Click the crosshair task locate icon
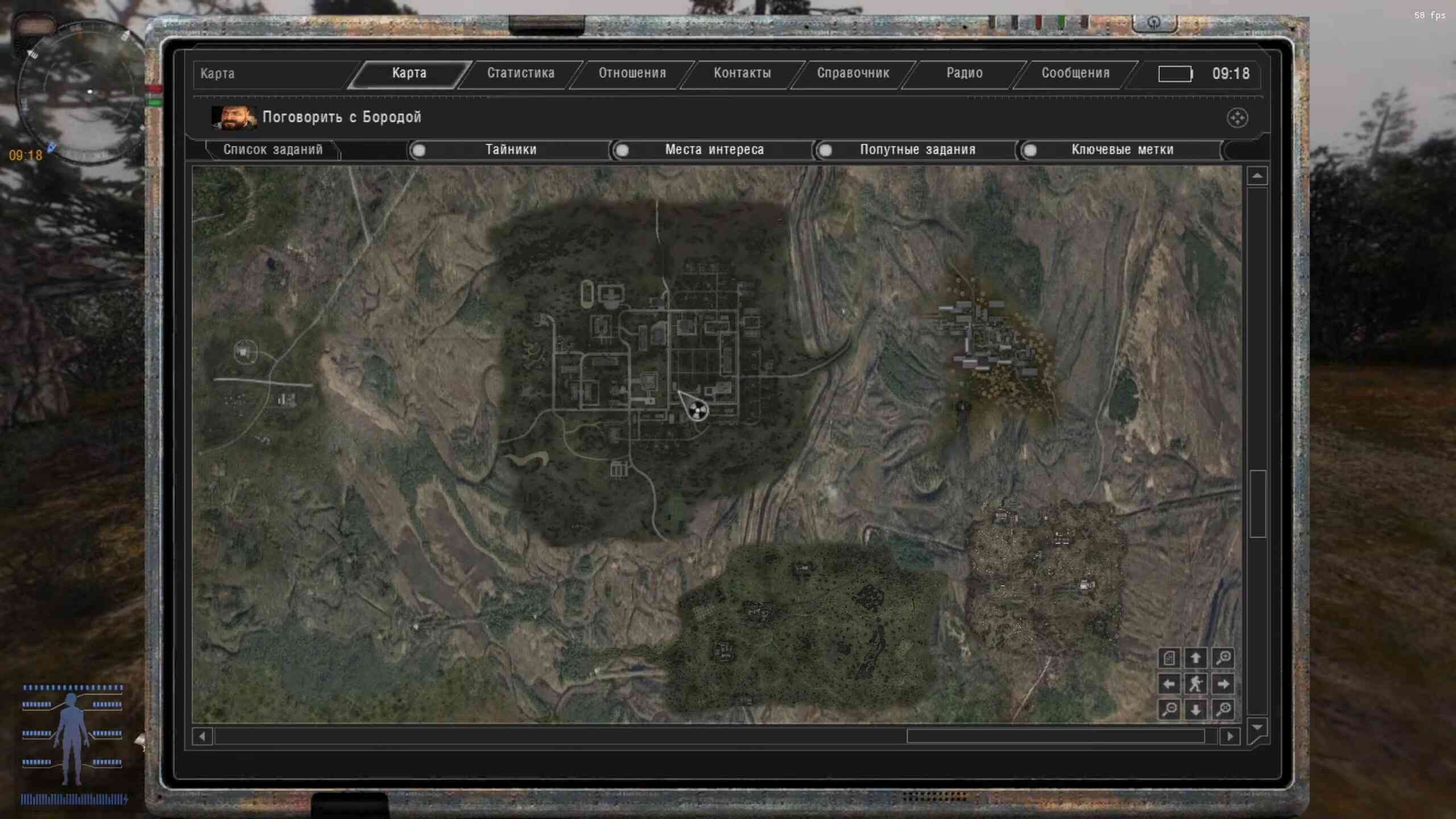The height and width of the screenshot is (819, 1456). (x=1237, y=118)
